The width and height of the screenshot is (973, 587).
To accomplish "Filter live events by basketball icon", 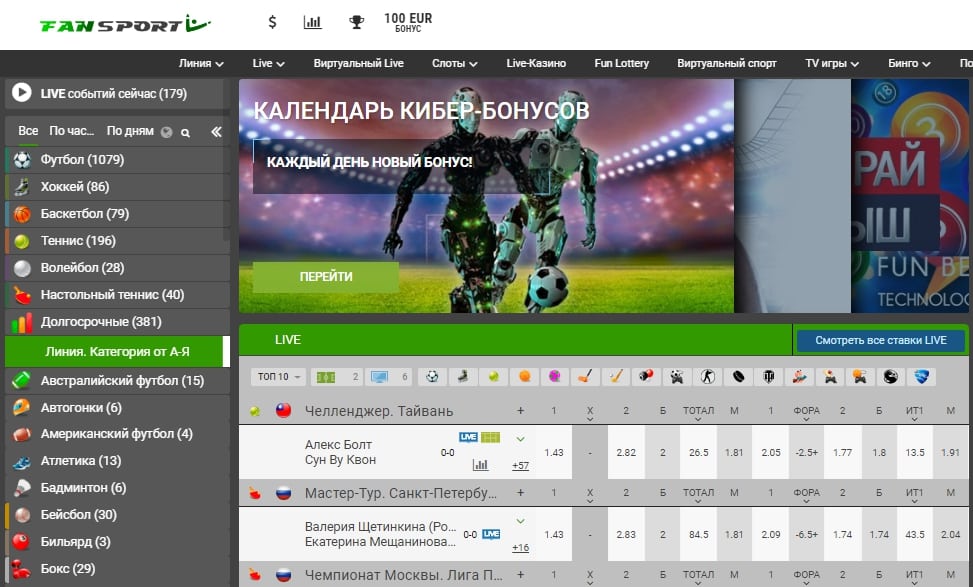I will coord(524,377).
